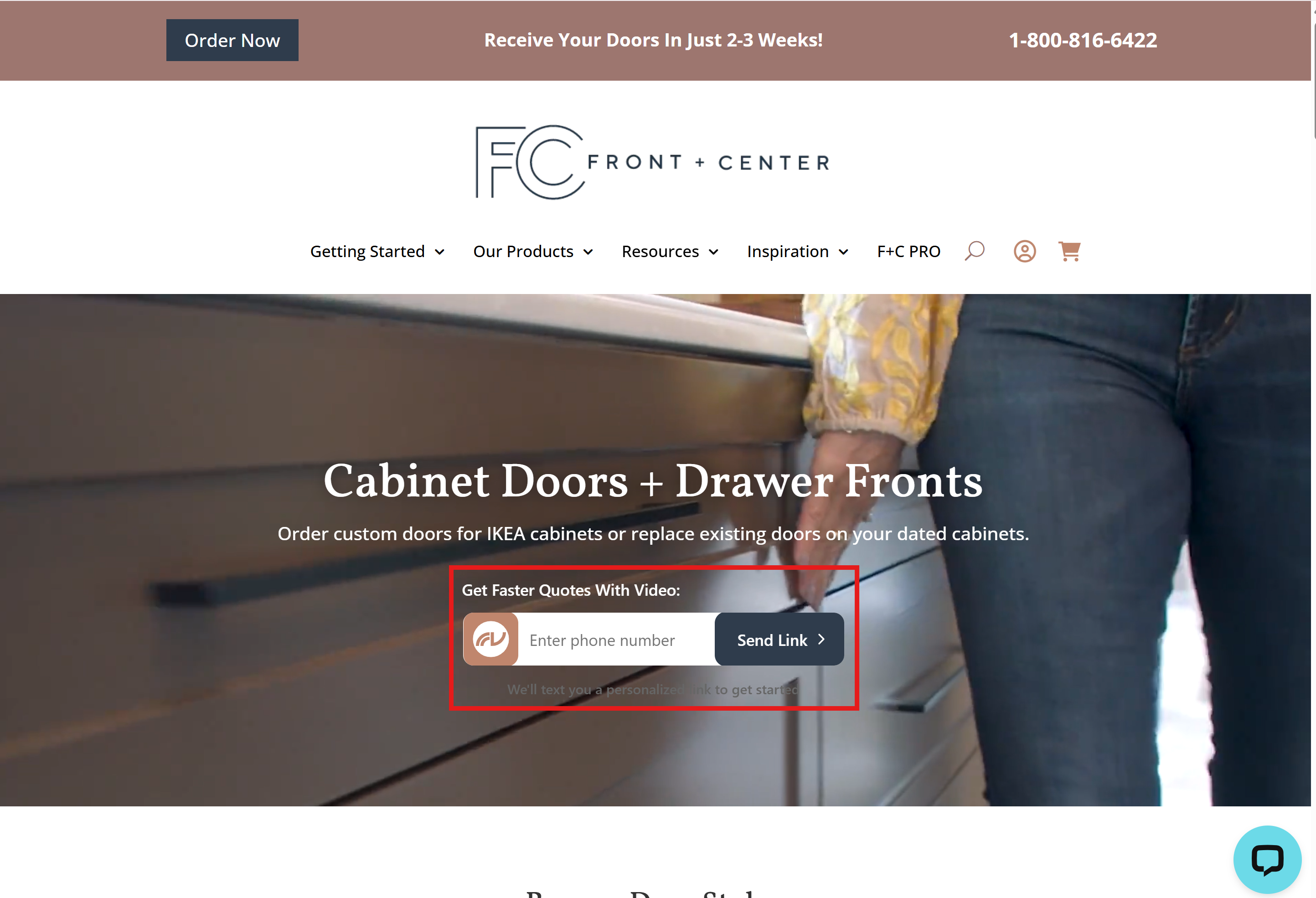Click the Front + Center wordmark
The image size is (1316, 898).
pyautogui.click(x=709, y=162)
